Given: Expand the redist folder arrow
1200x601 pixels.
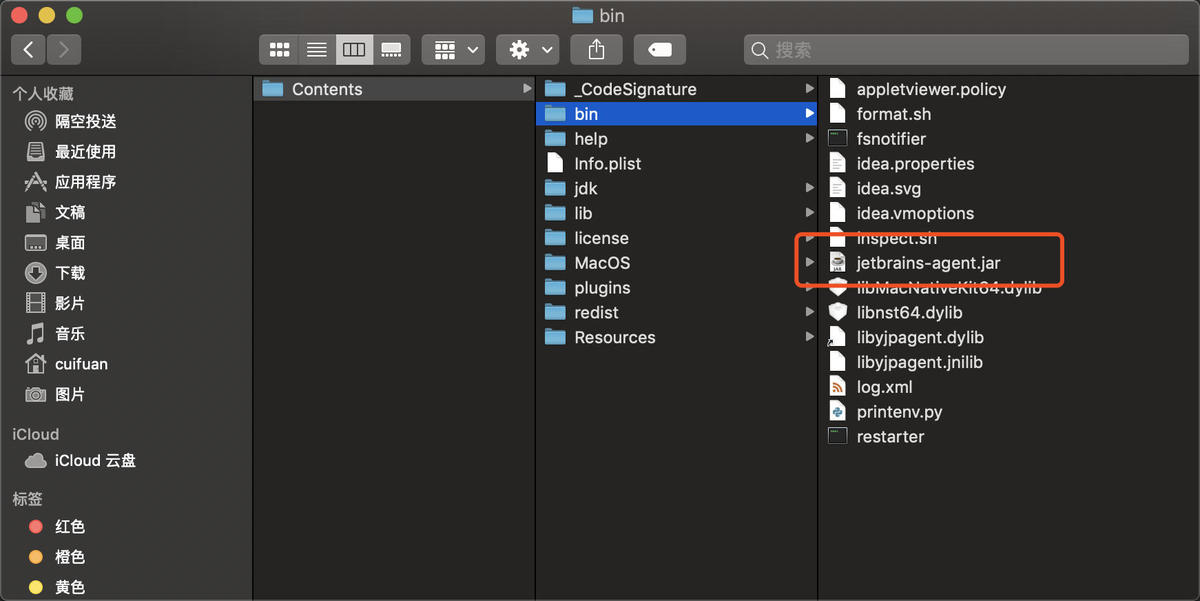Looking at the screenshot, I should click(x=810, y=312).
